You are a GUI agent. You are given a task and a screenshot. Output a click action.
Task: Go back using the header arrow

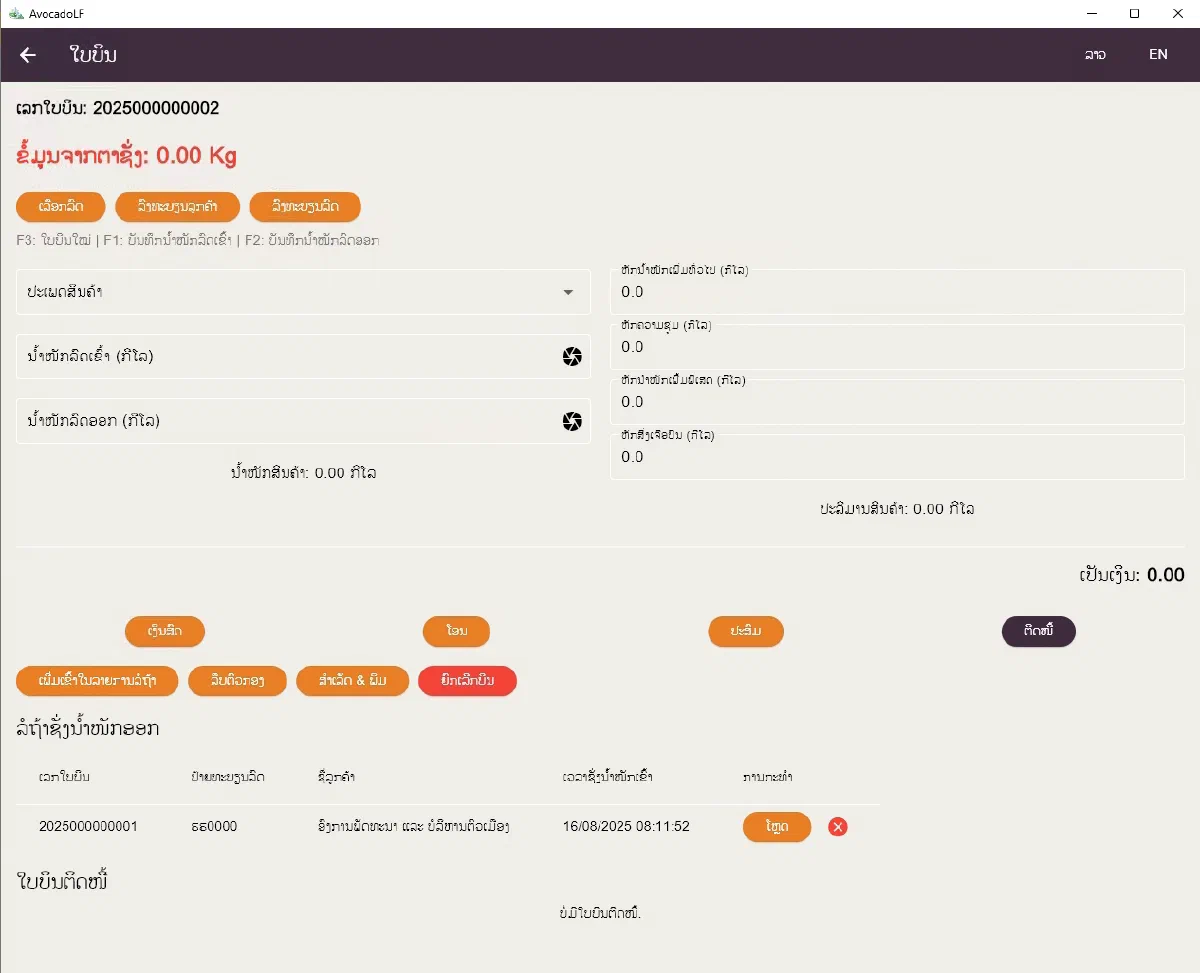(28, 55)
